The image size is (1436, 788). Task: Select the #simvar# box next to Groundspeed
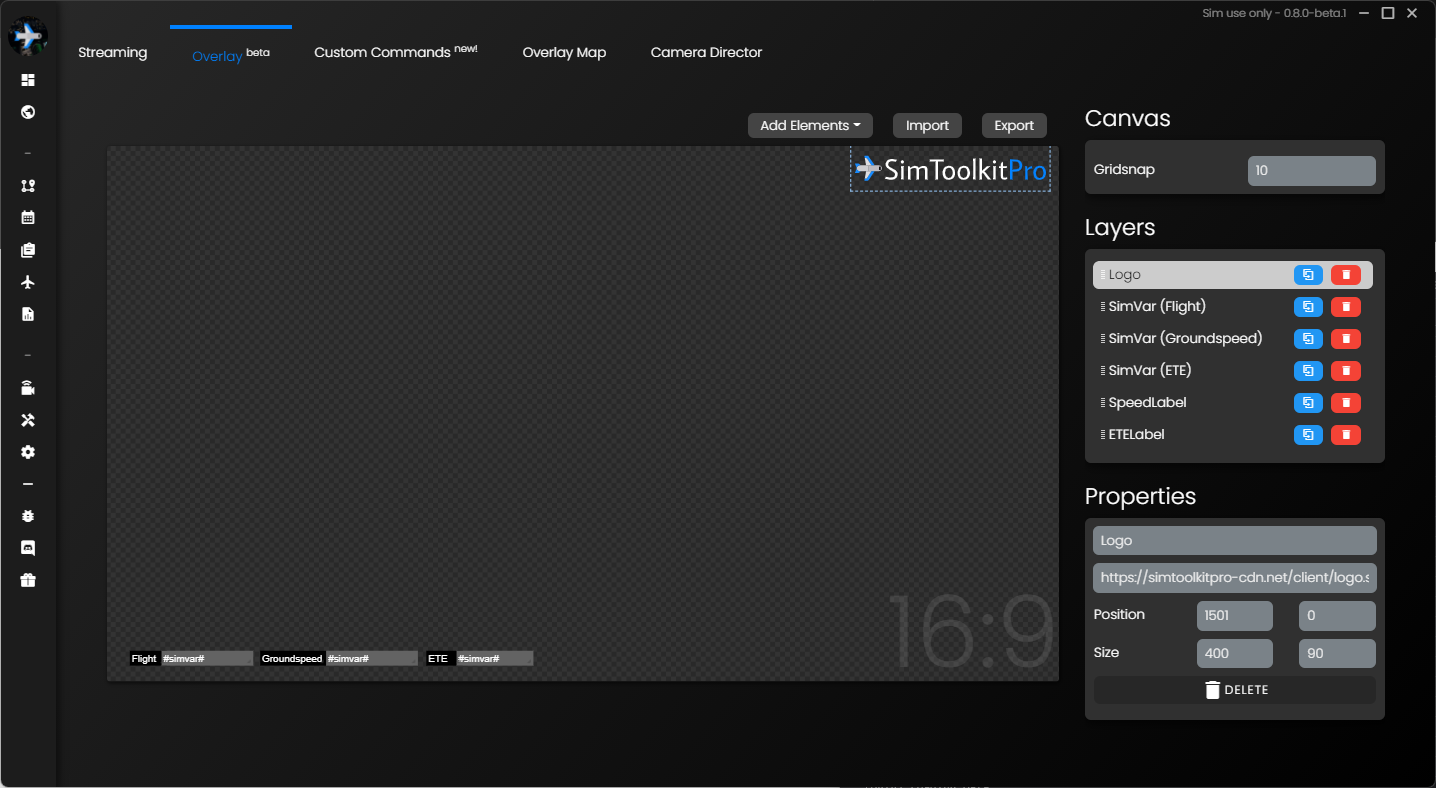pos(372,659)
